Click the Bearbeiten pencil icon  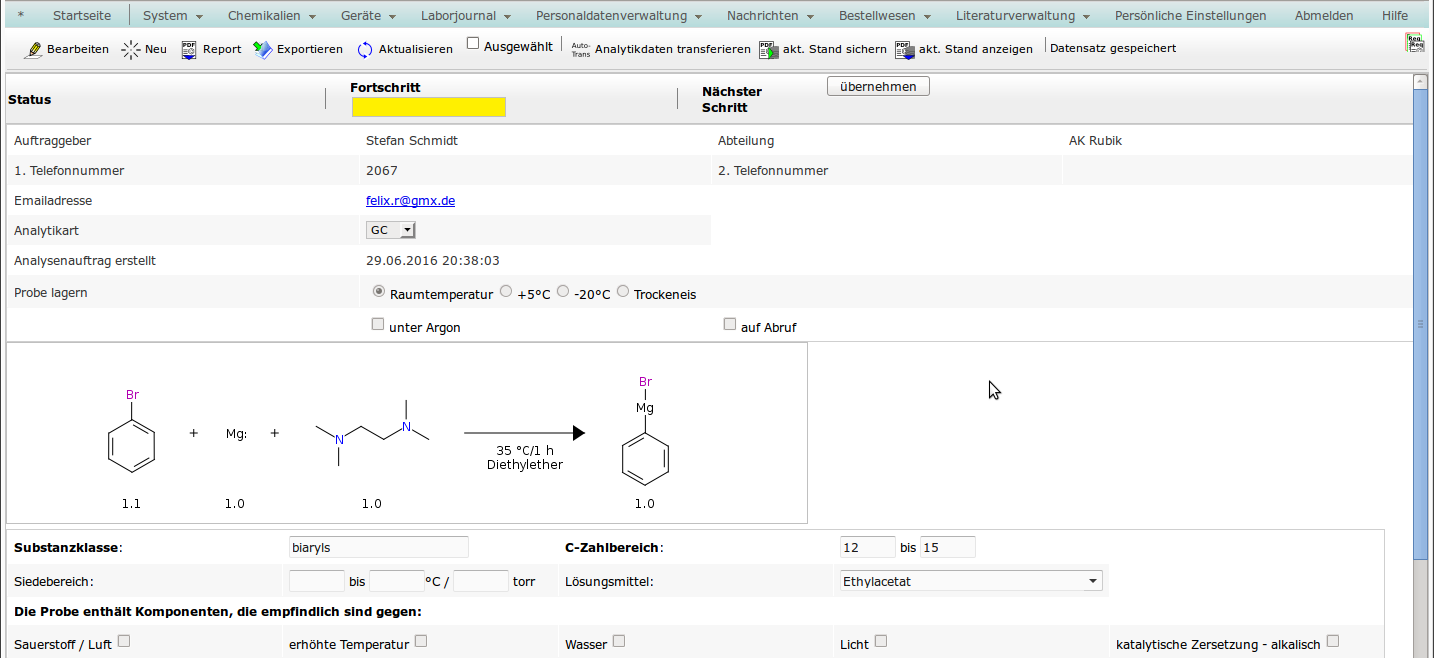(33, 49)
